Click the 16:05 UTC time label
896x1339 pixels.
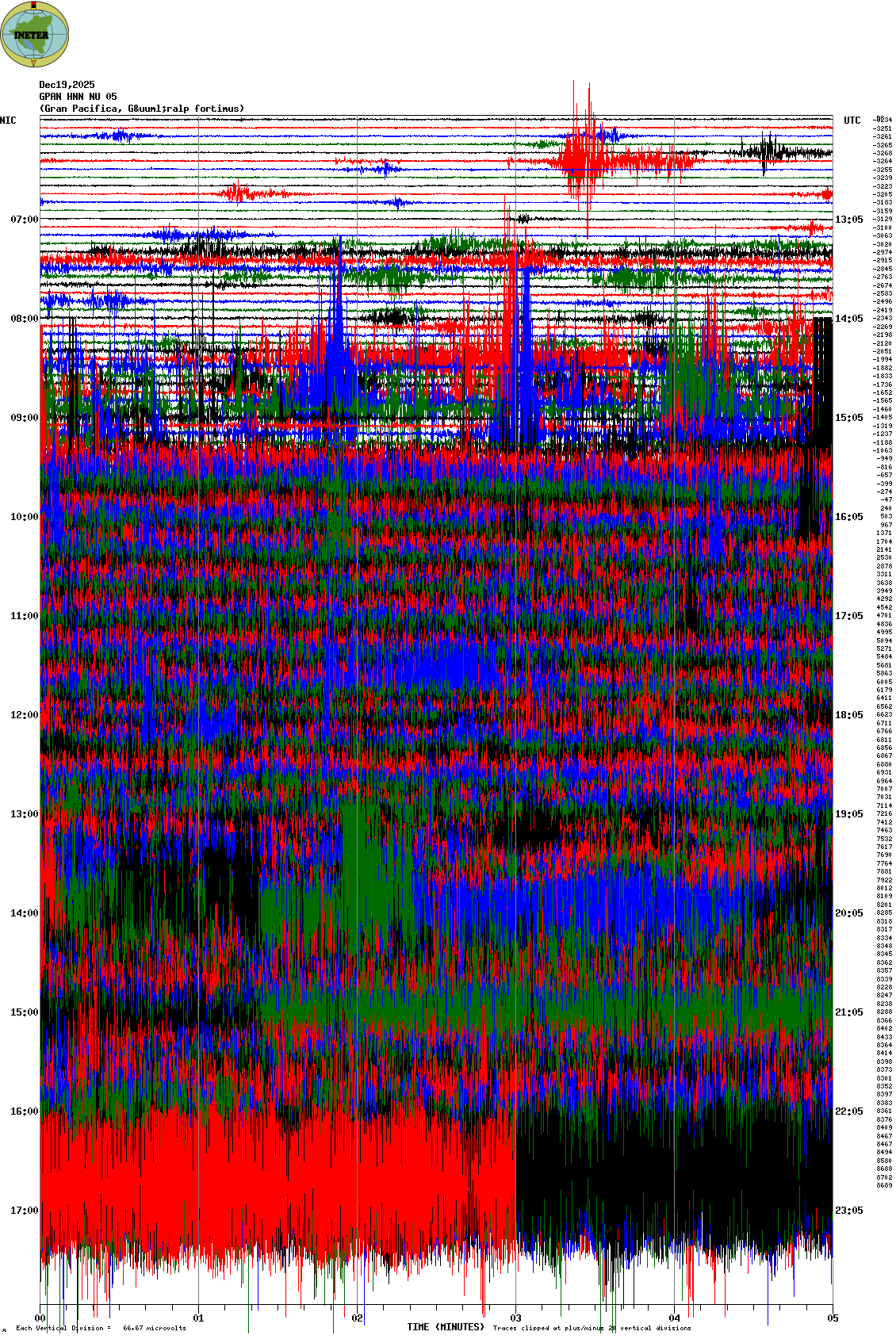coord(848,517)
